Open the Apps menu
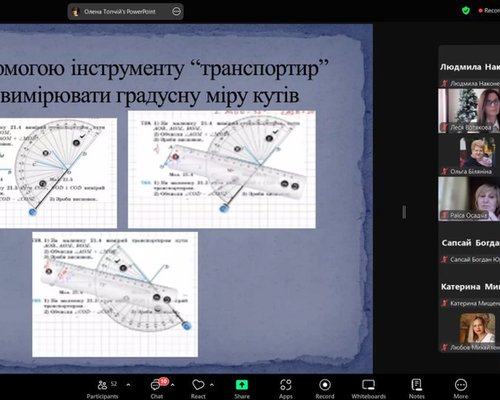Screen dimensions: 500x400 (x=286, y=389)
